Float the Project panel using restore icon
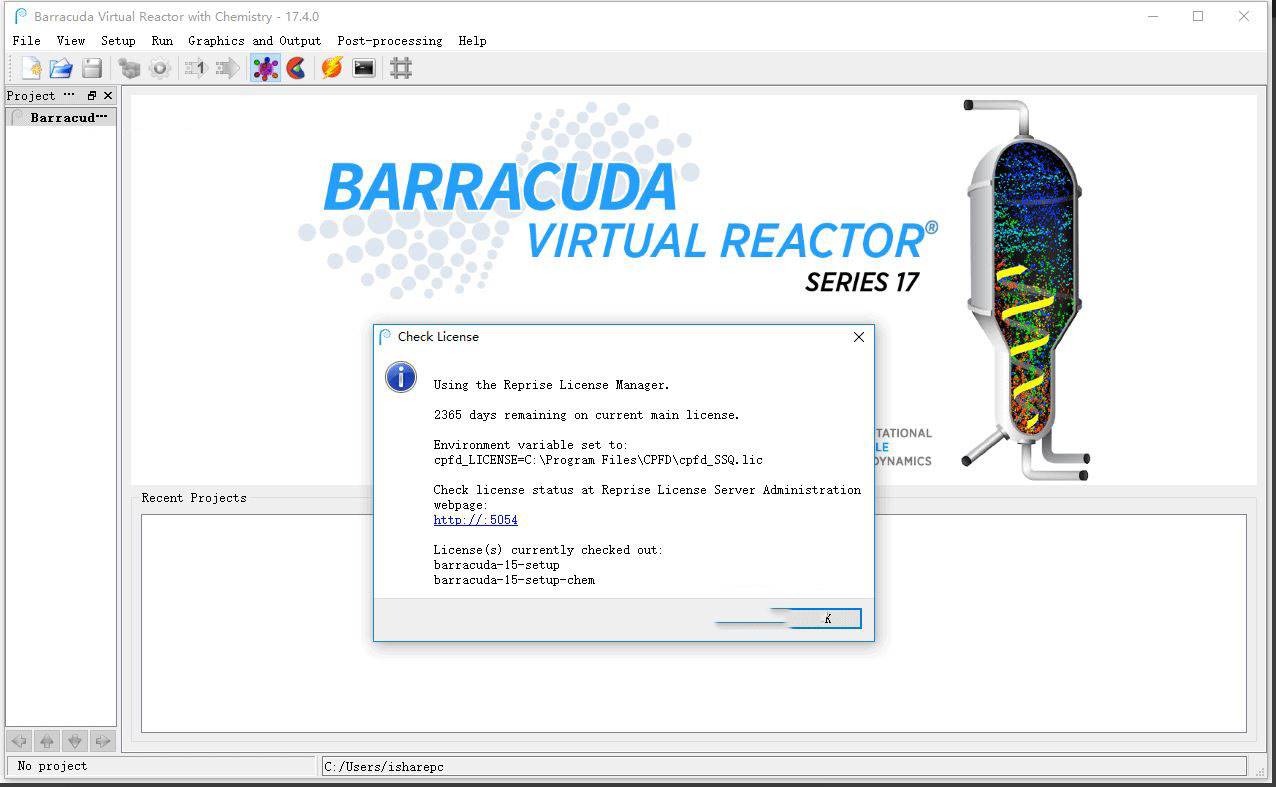This screenshot has width=1276, height=787. 91,96
